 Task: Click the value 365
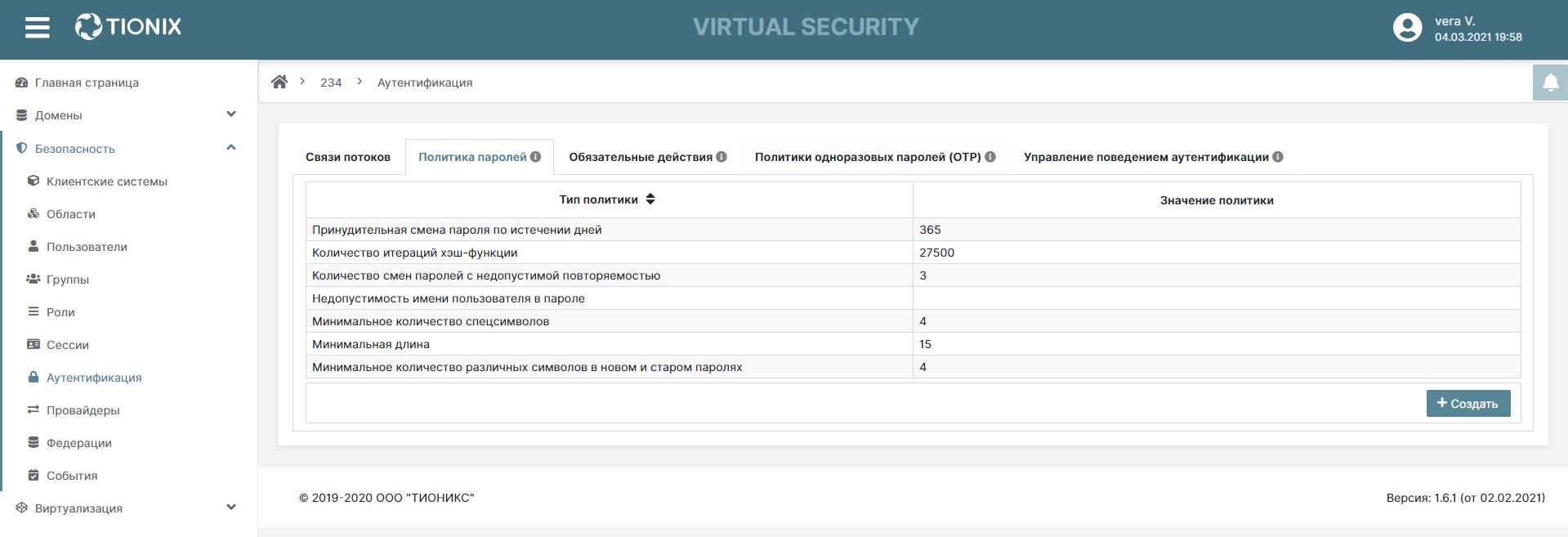930,230
